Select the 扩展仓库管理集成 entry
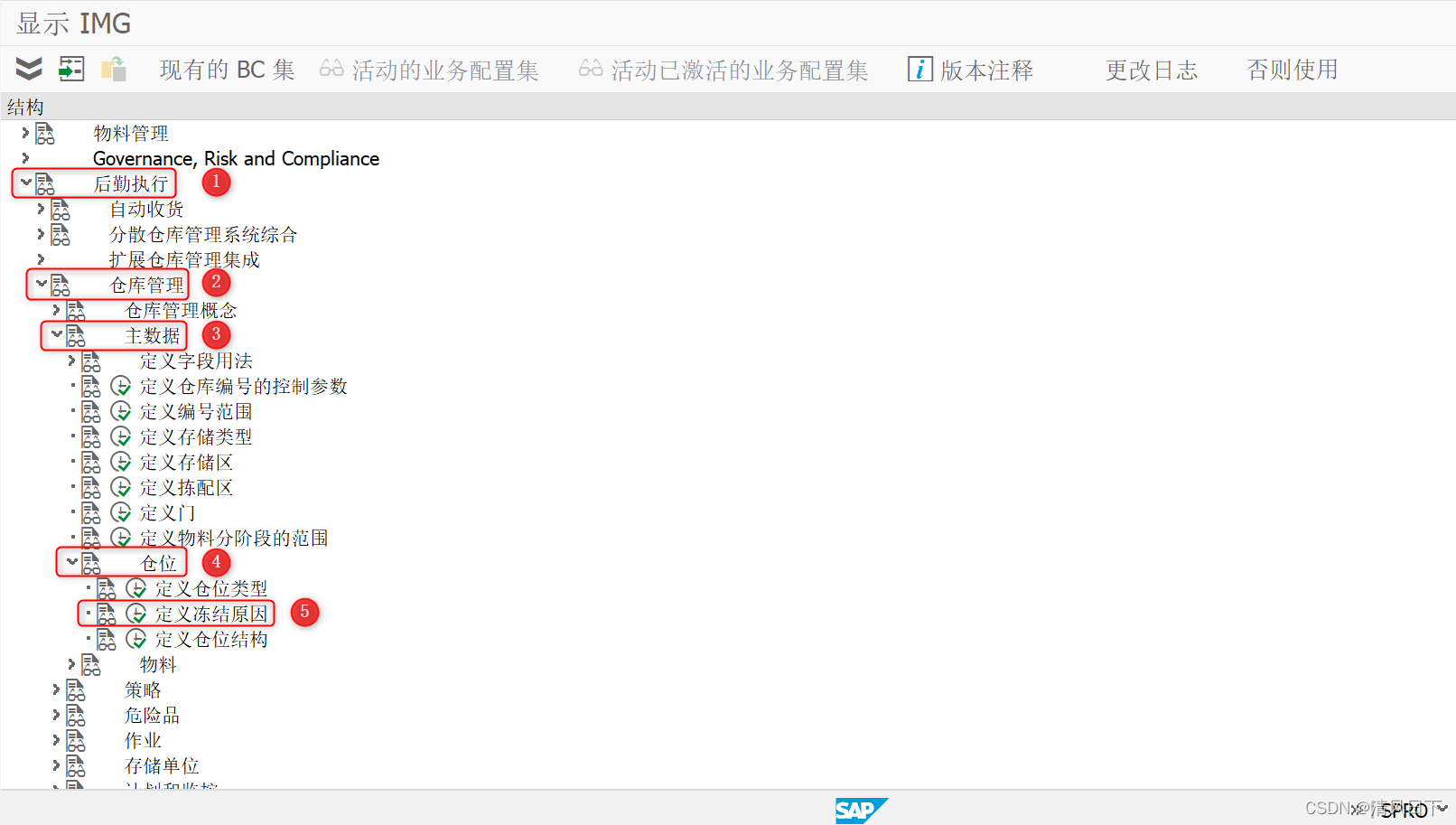 click(x=184, y=260)
